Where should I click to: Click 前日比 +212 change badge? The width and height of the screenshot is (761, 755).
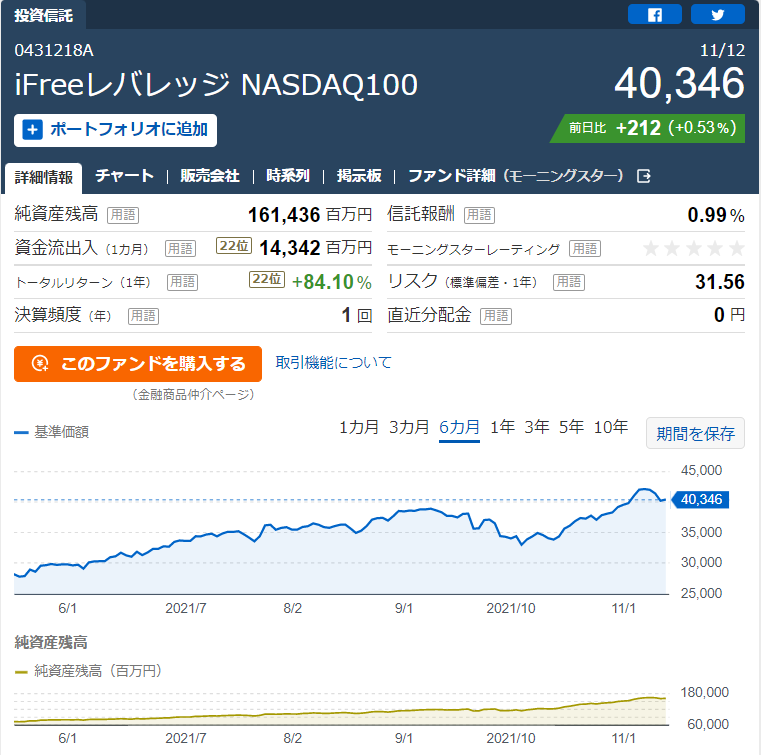[649, 128]
